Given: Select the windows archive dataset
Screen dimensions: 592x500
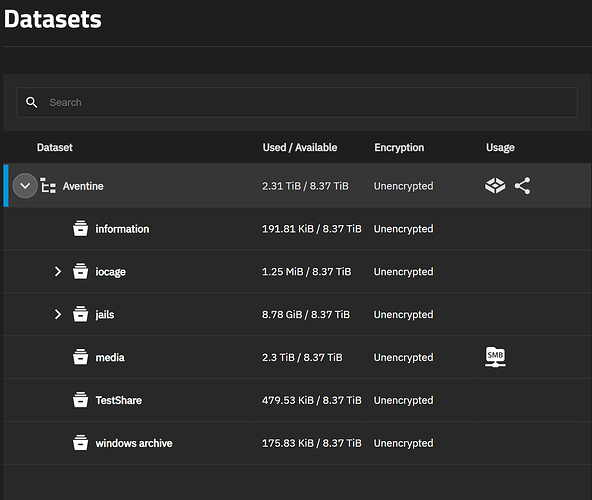Looking at the screenshot, I should (134, 443).
